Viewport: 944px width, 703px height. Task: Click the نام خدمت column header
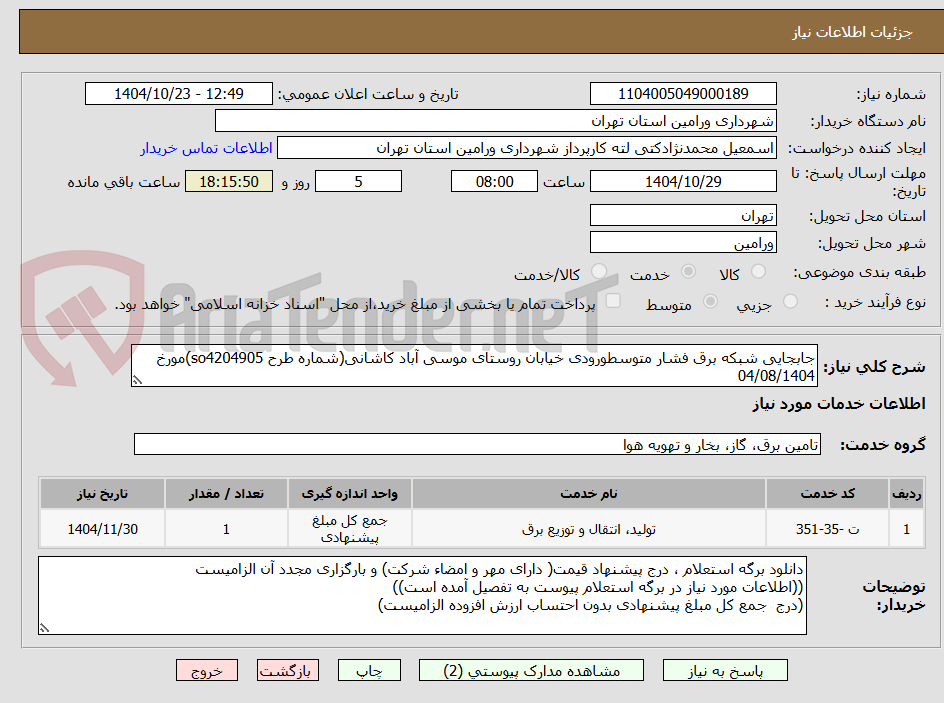[588, 494]
